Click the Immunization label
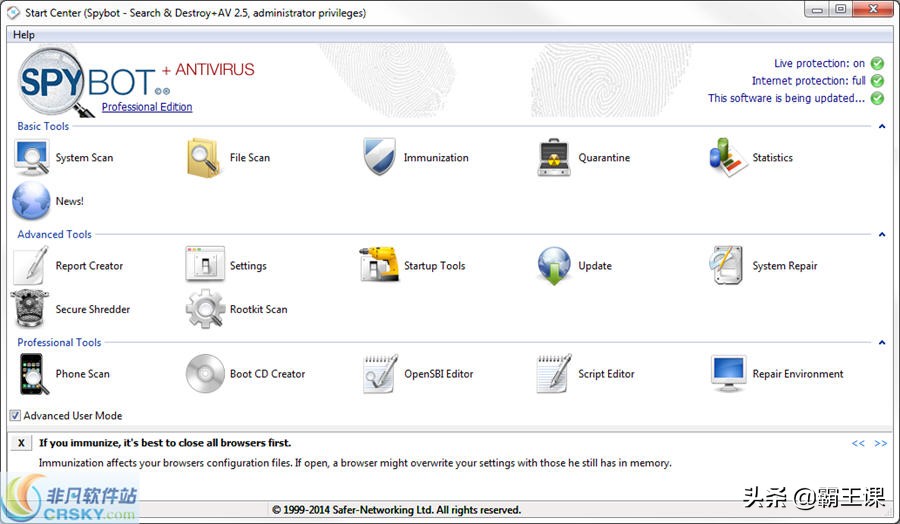Image resolution: width=900 pixels, height=524 pixels. [436, 158]
